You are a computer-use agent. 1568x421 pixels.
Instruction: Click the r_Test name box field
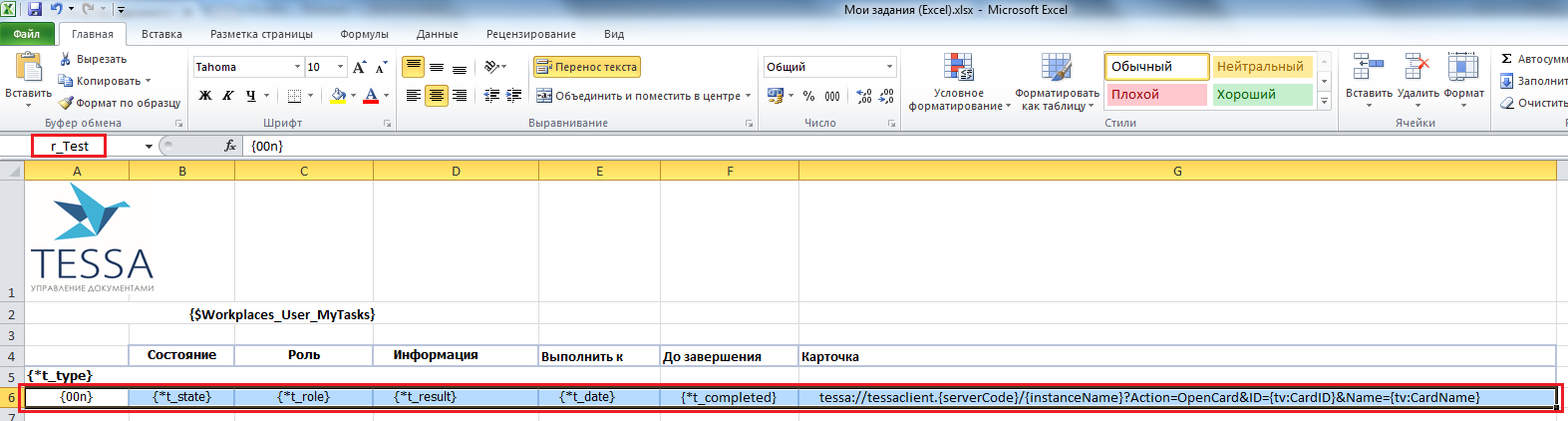point(69,146)
